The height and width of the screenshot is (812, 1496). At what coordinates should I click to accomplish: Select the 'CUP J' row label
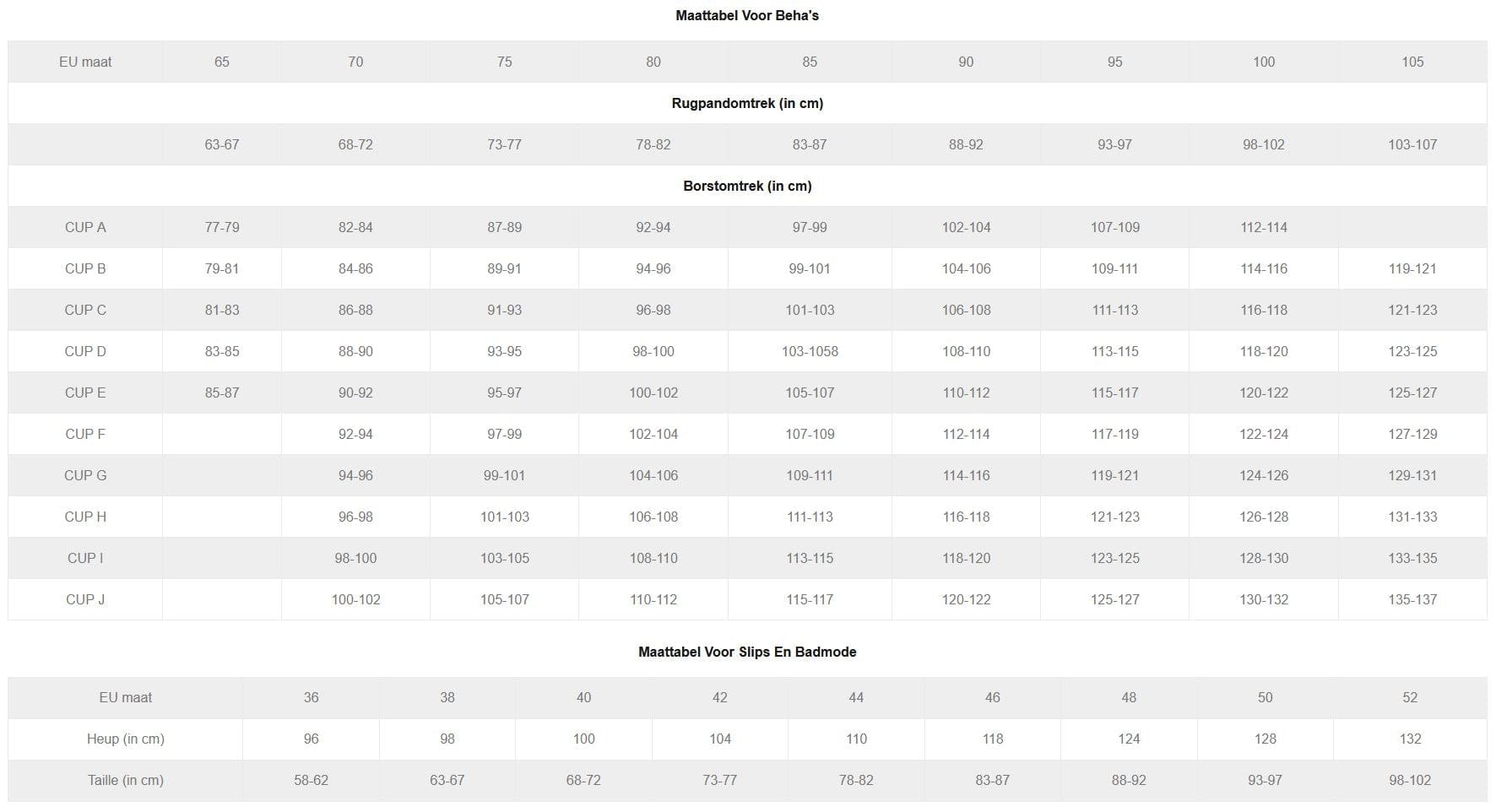[85, 599]
